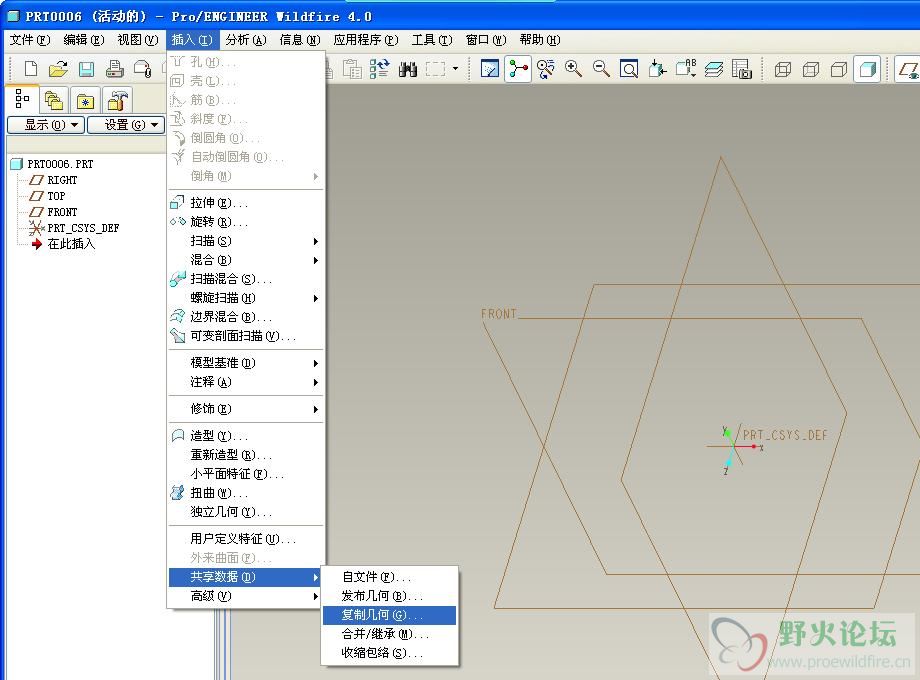Select 复制几何(G)... in the submenu
920x680 pixels.
click(390, 615)
